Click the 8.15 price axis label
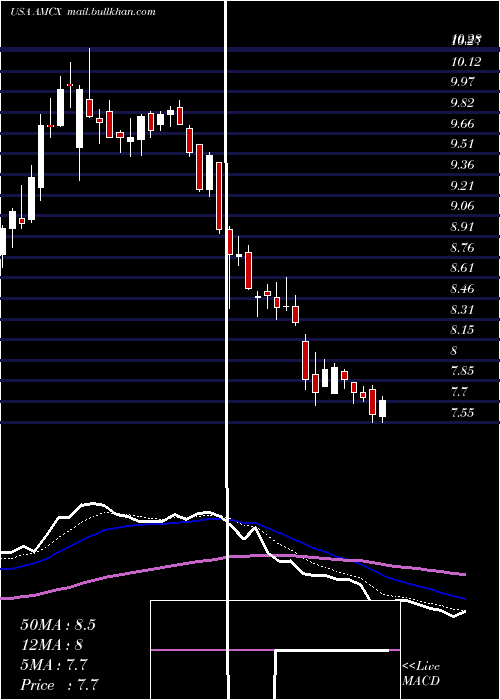 (462, 330)
